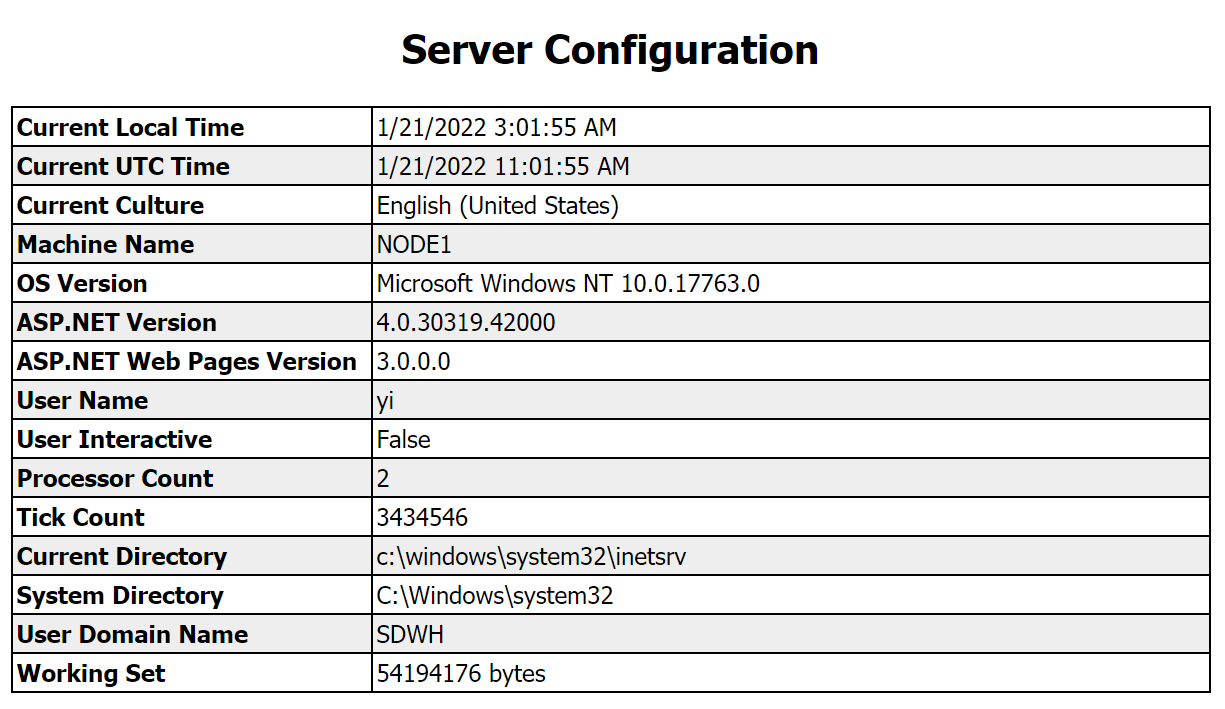Select the System Directory path C:\Windows\system32

point(495,596)
